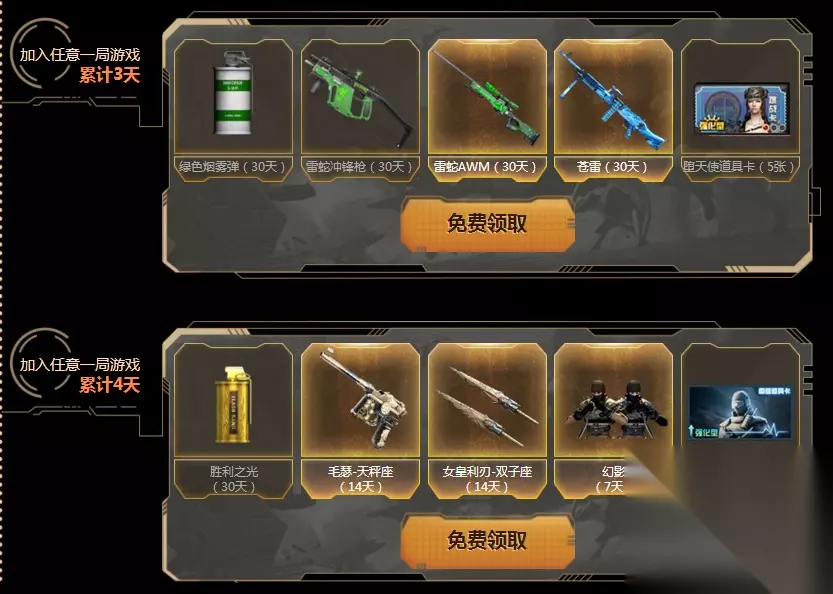The image size is (833, 594).
Task: Click the 累计3天 task badge
Action: 109,75
